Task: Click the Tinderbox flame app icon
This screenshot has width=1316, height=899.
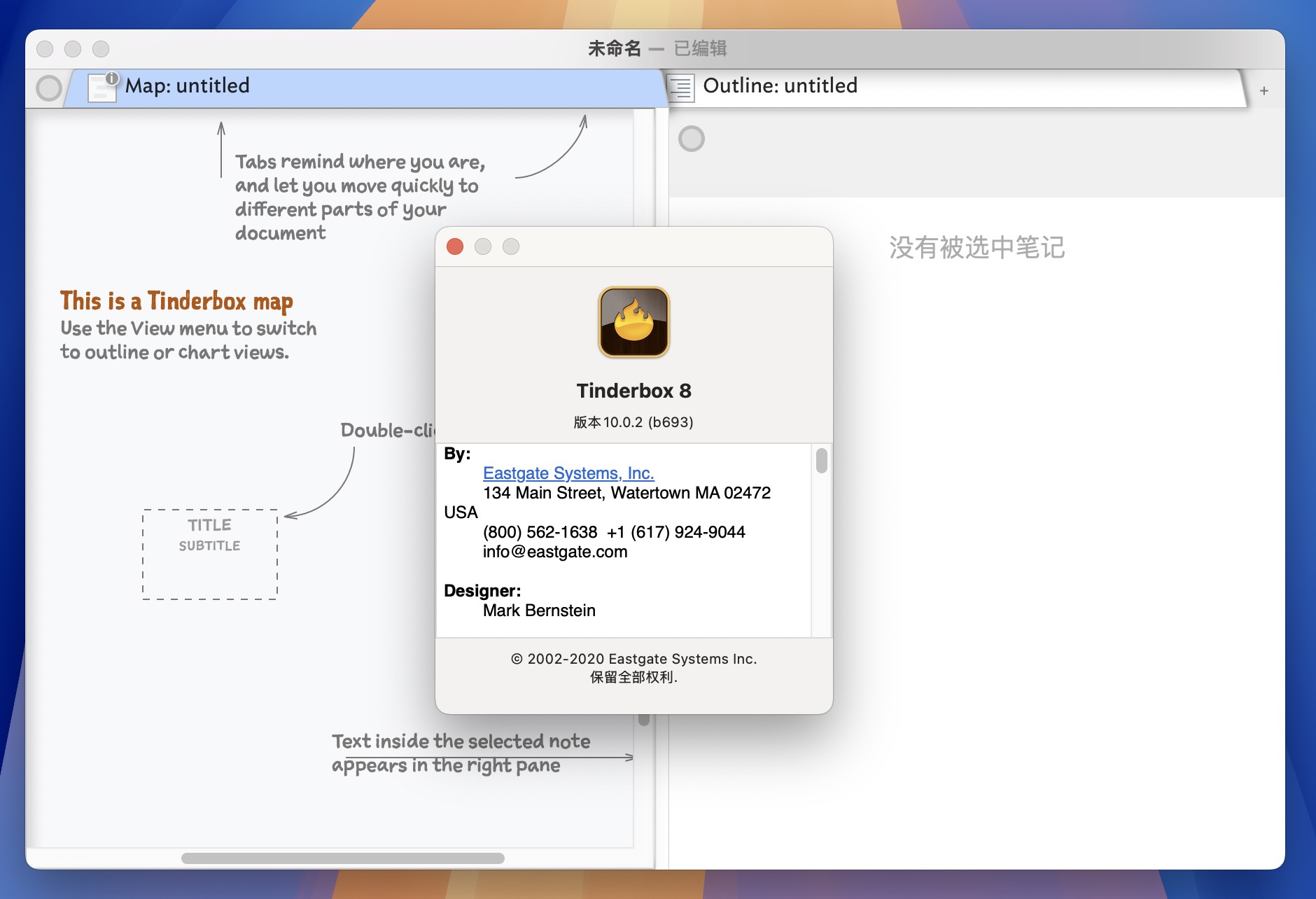Action: tap(634, 322)
